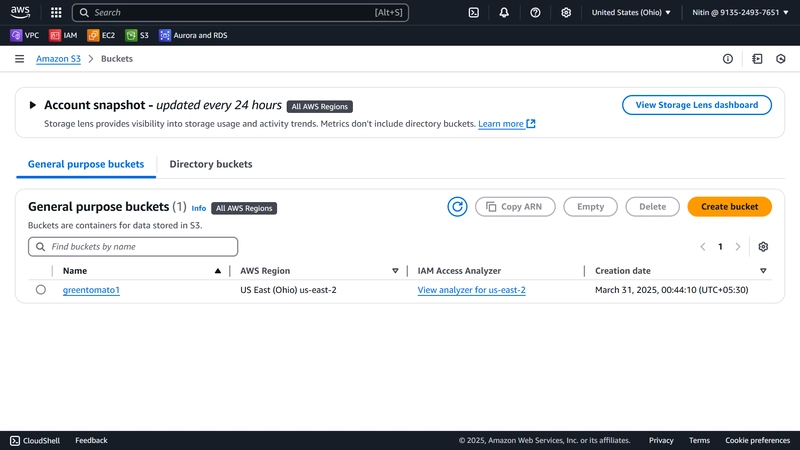800x450 pixels.
Task: Click the Buckets breadcrumb text
Action: (x=117, y=59)
